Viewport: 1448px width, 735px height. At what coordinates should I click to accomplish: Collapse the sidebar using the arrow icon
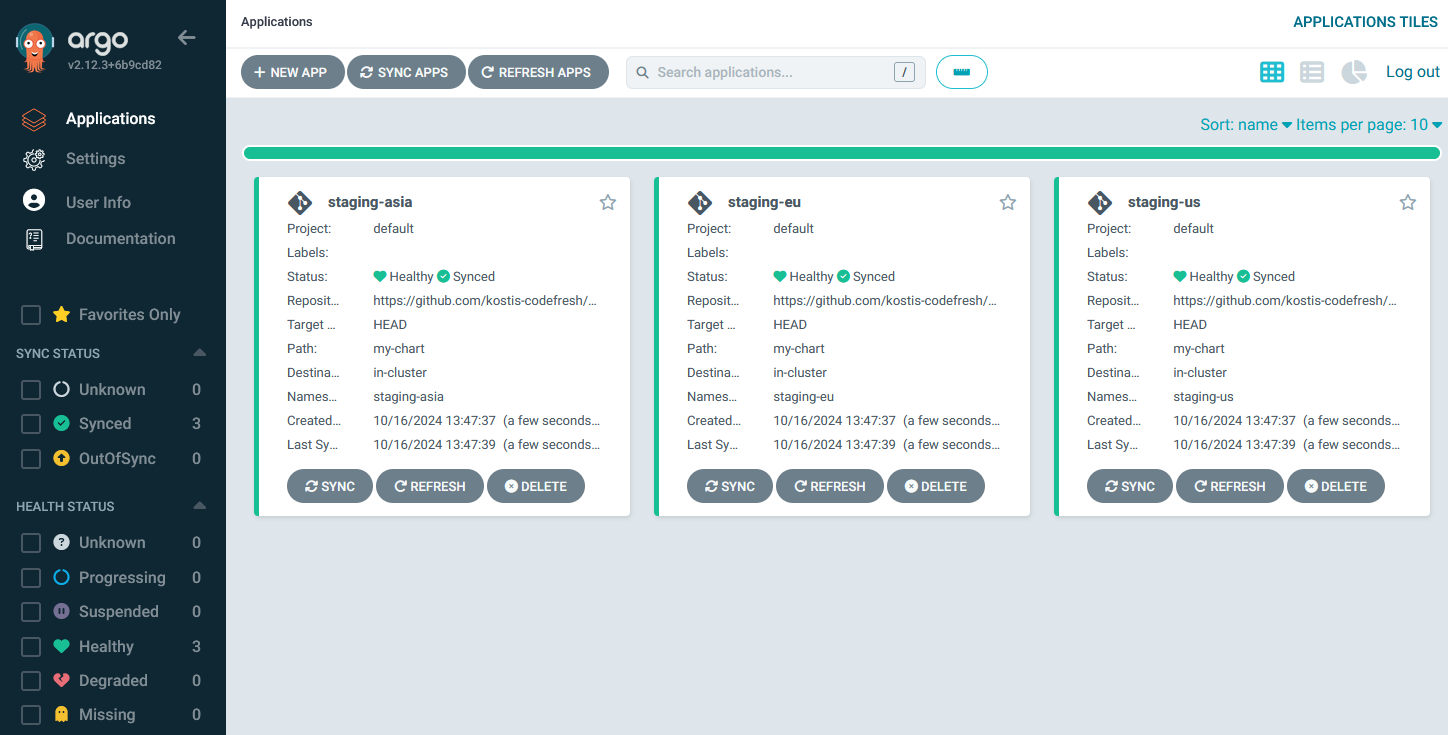point(186,37)
